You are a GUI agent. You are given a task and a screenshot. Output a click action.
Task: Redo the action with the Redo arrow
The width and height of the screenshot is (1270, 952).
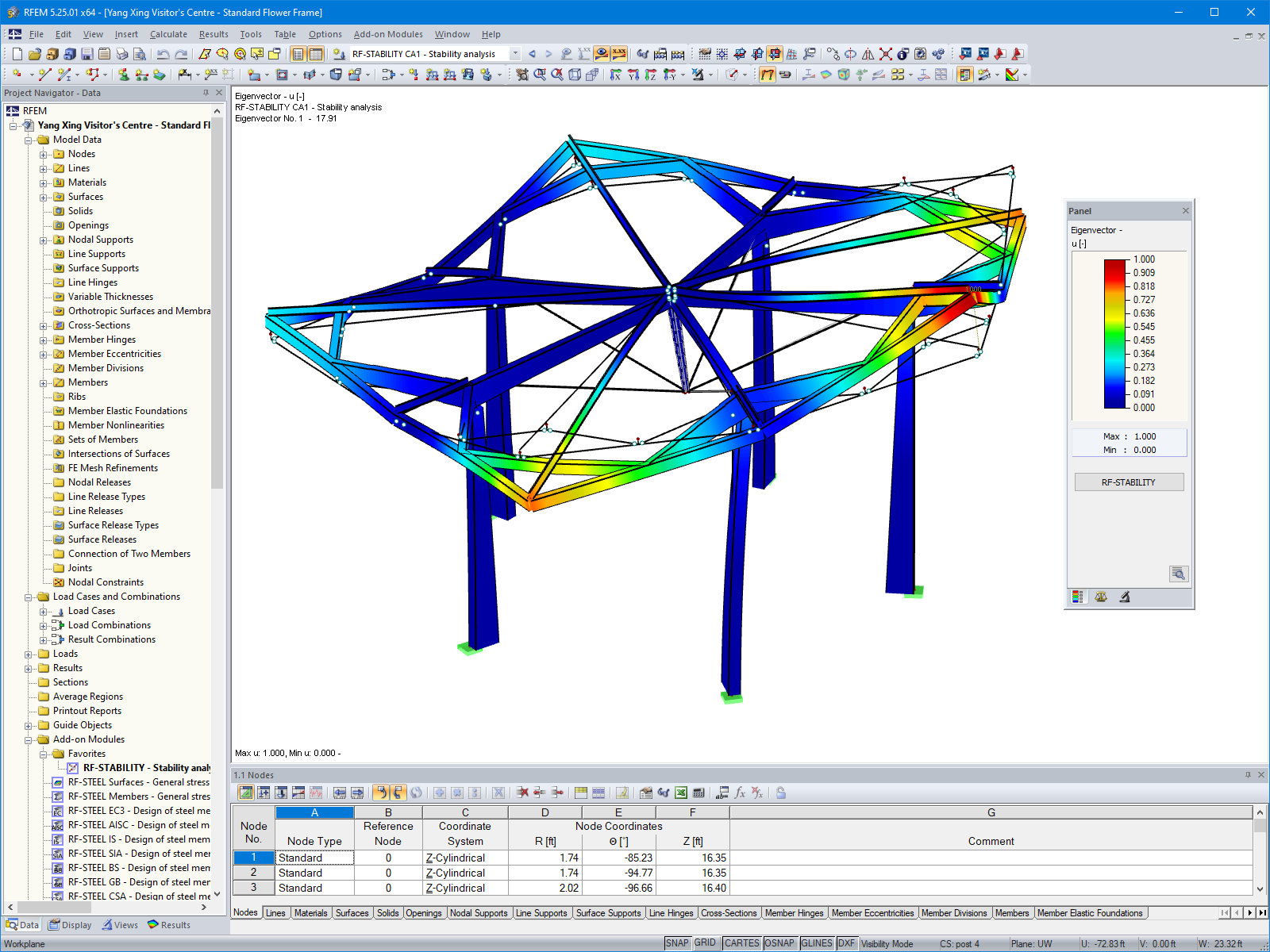(x=181, y=54)
